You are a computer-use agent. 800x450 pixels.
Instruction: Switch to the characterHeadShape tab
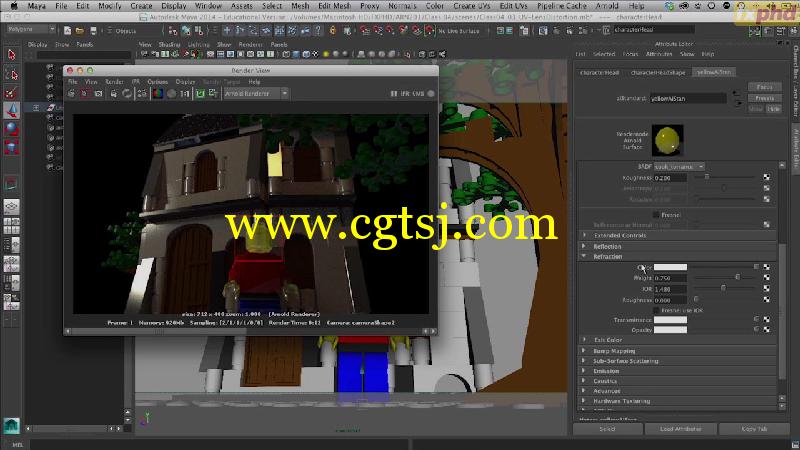click(x=658, y=72)
